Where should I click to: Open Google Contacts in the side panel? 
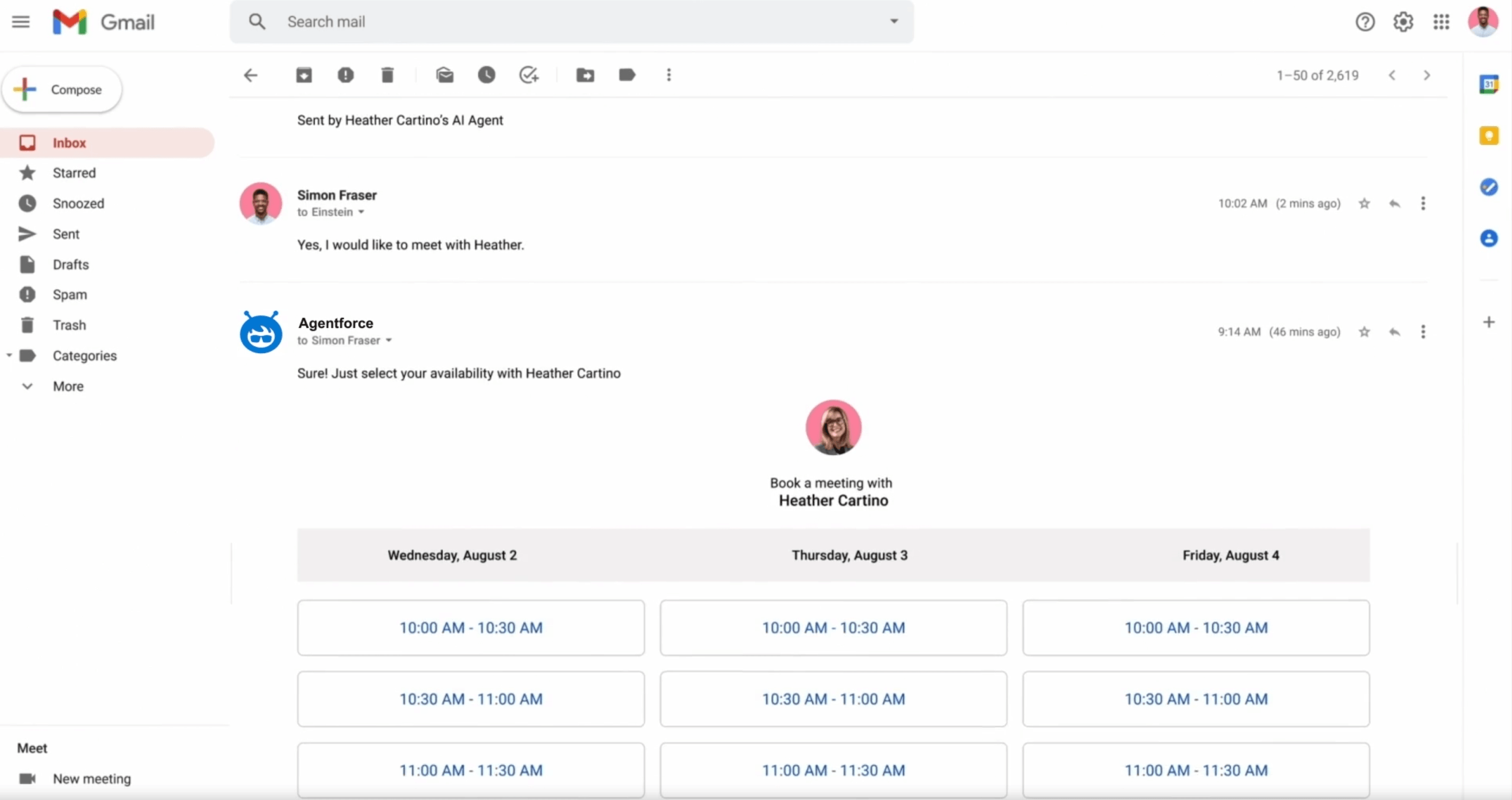[x=1490, y=238]
